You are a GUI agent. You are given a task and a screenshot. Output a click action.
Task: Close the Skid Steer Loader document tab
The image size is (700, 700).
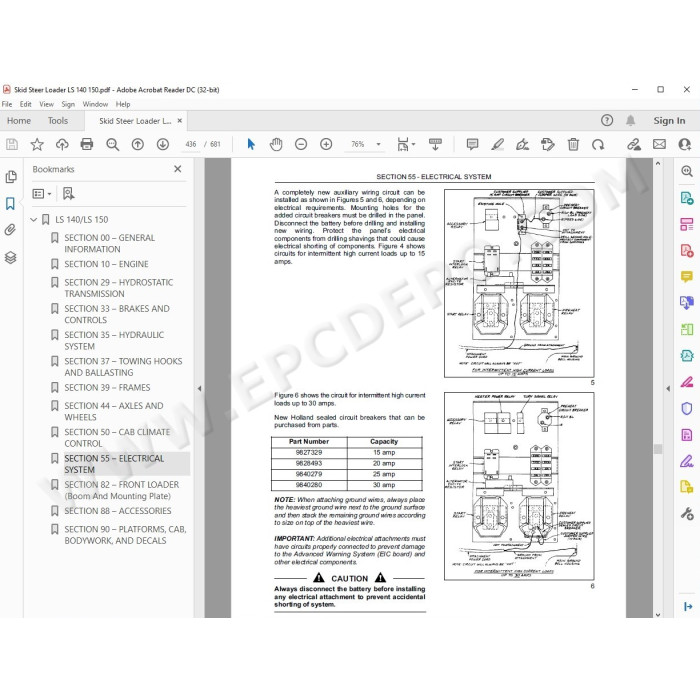click(179, 121)
